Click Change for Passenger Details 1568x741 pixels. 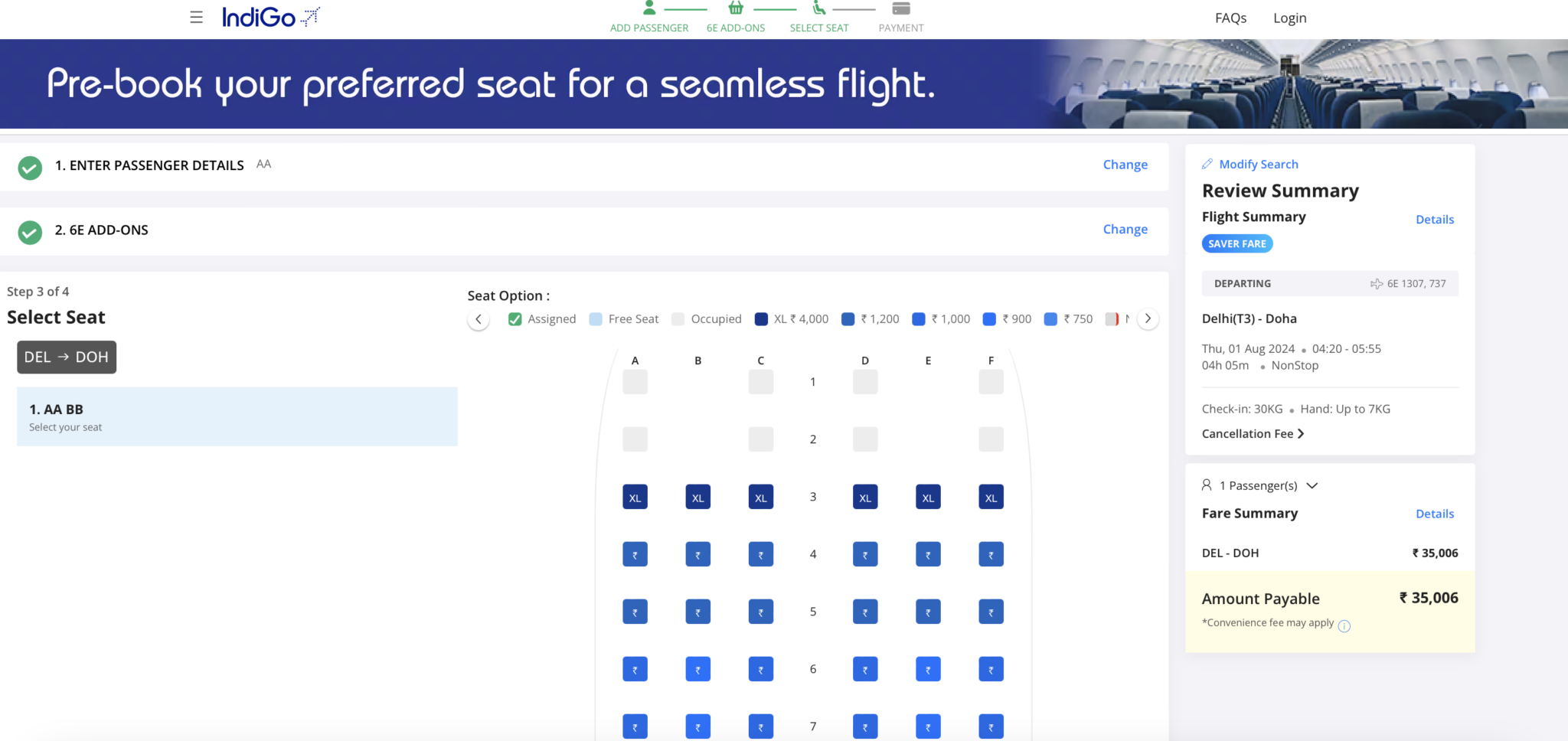tap(1125, 165)
